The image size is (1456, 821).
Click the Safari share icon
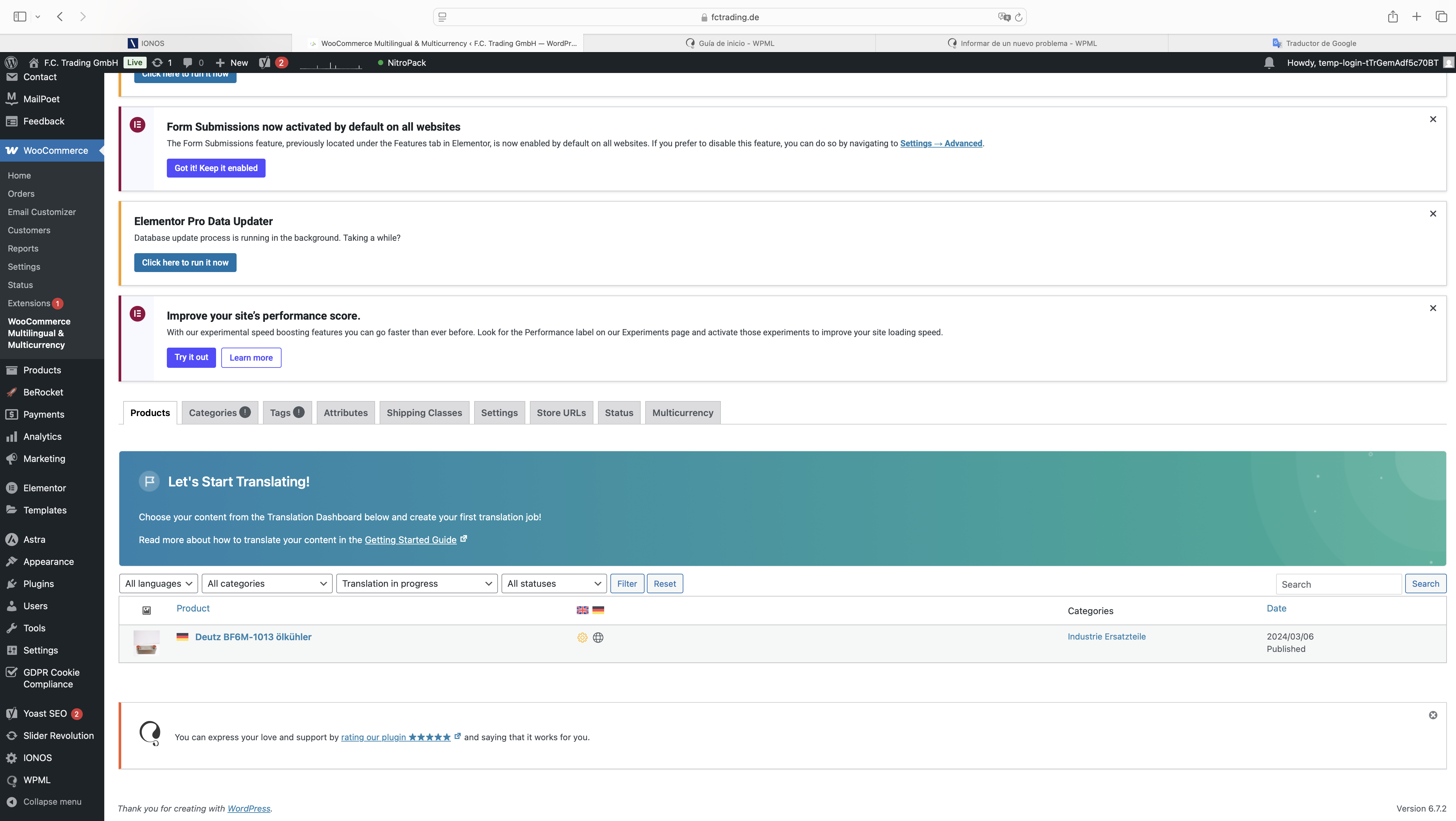[x=1393, y=17]
